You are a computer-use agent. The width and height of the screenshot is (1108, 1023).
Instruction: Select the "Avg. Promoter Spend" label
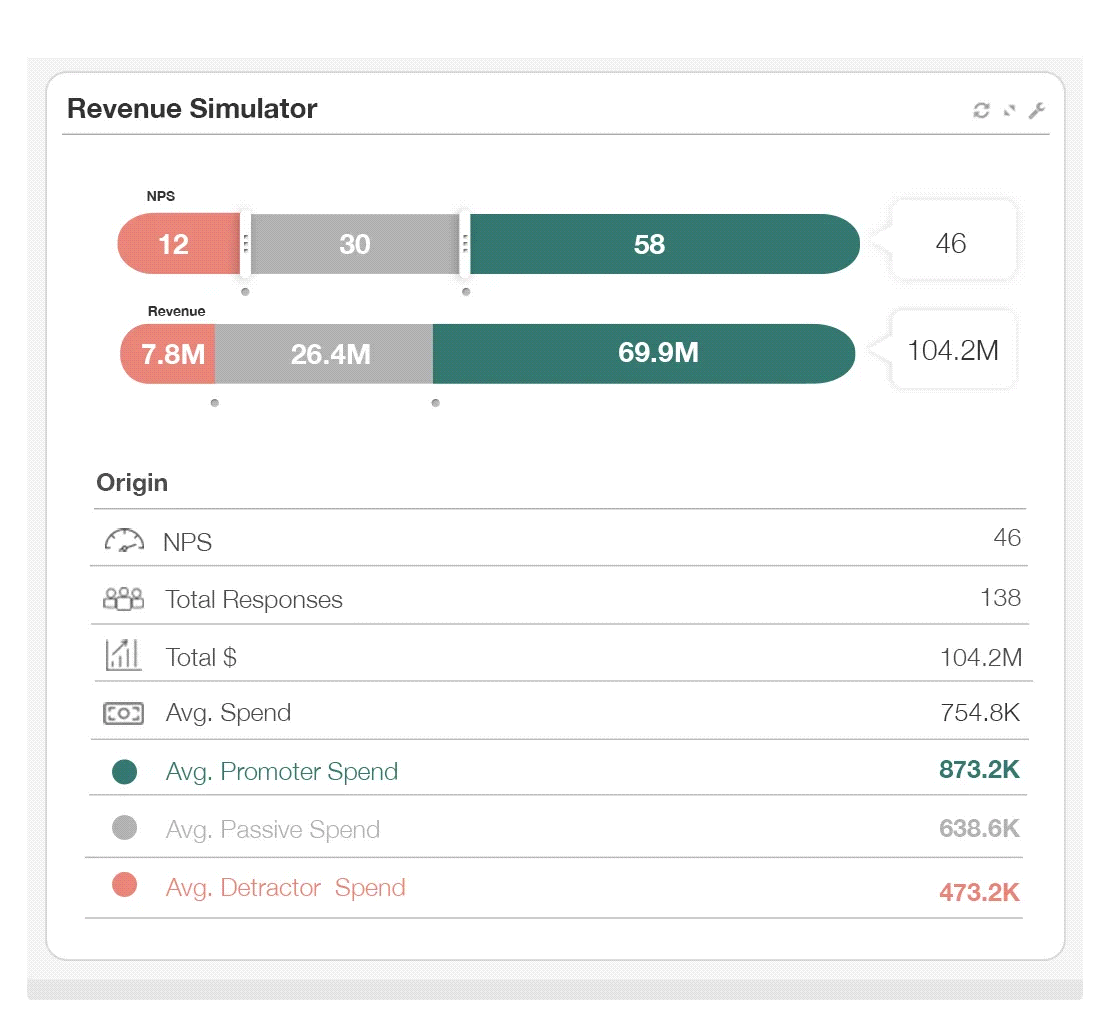[279, 771]
